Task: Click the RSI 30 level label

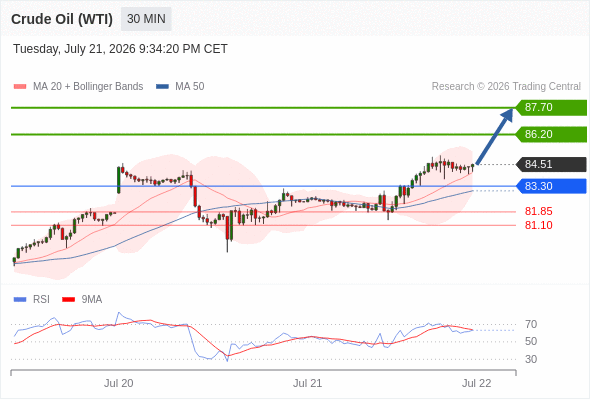Action: (x=531, y=359)
